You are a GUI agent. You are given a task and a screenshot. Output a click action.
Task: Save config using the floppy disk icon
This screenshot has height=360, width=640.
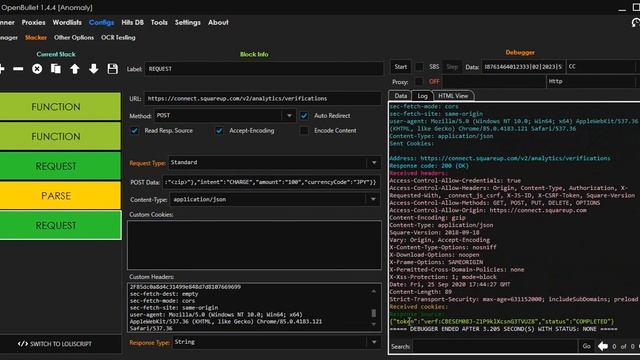[113, 69]
